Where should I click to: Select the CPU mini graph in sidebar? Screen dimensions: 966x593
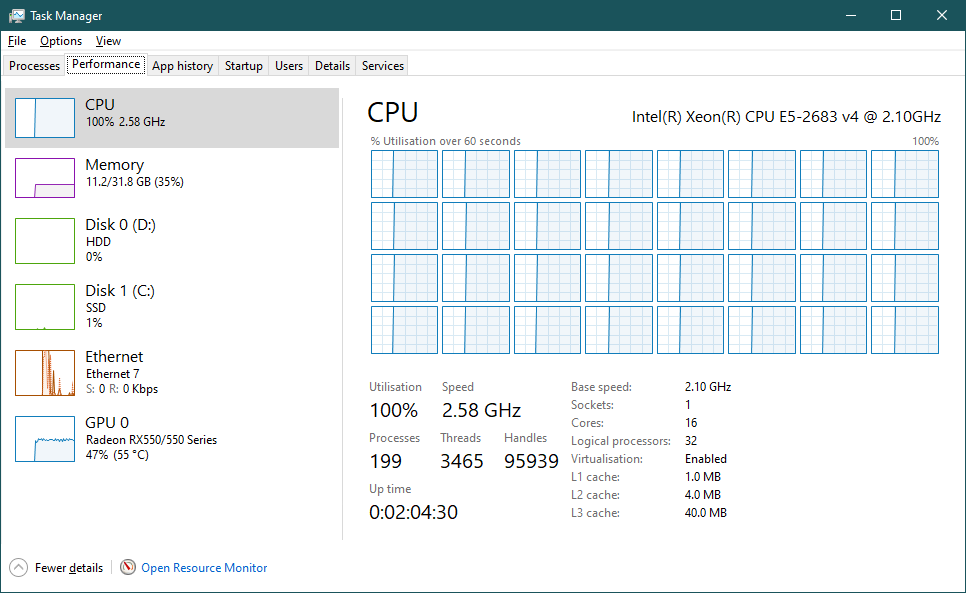click(x=45, y=118)
